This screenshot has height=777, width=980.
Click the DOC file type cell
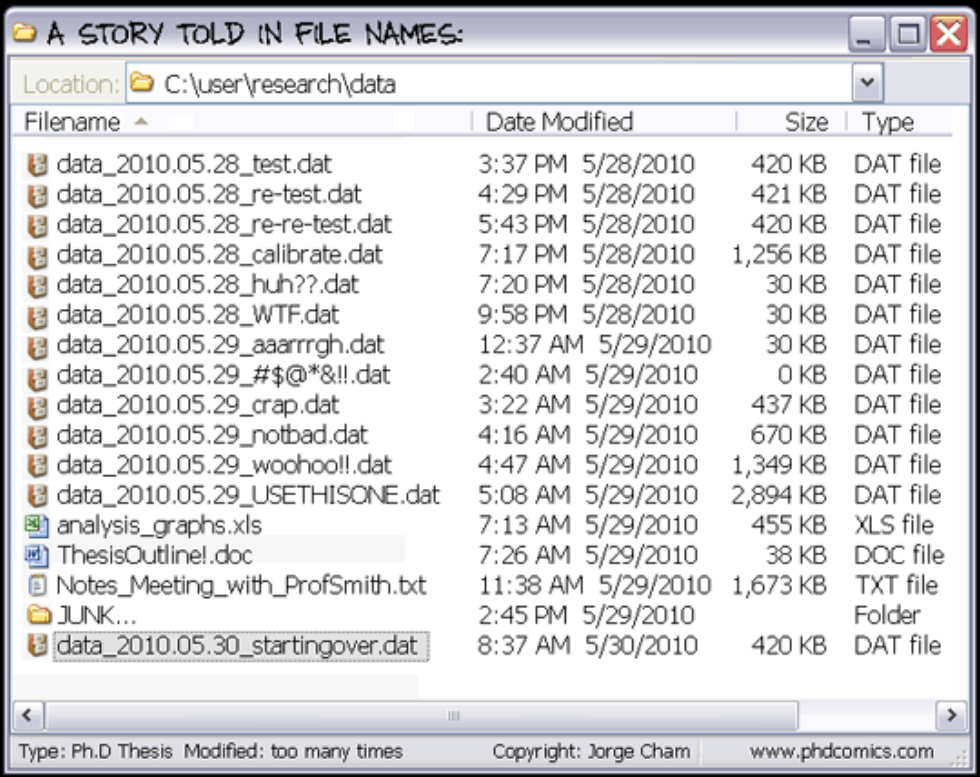tap(899, 556)
